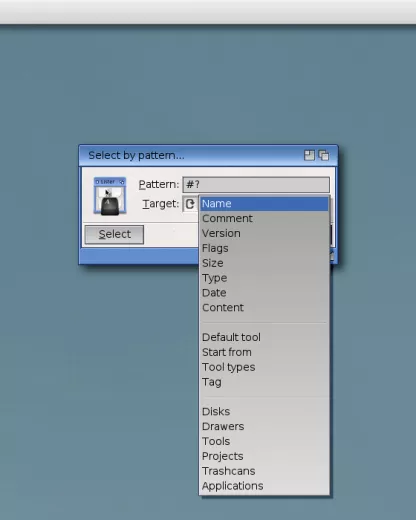Click the window zoom gadget

click(x=309, y=155)
